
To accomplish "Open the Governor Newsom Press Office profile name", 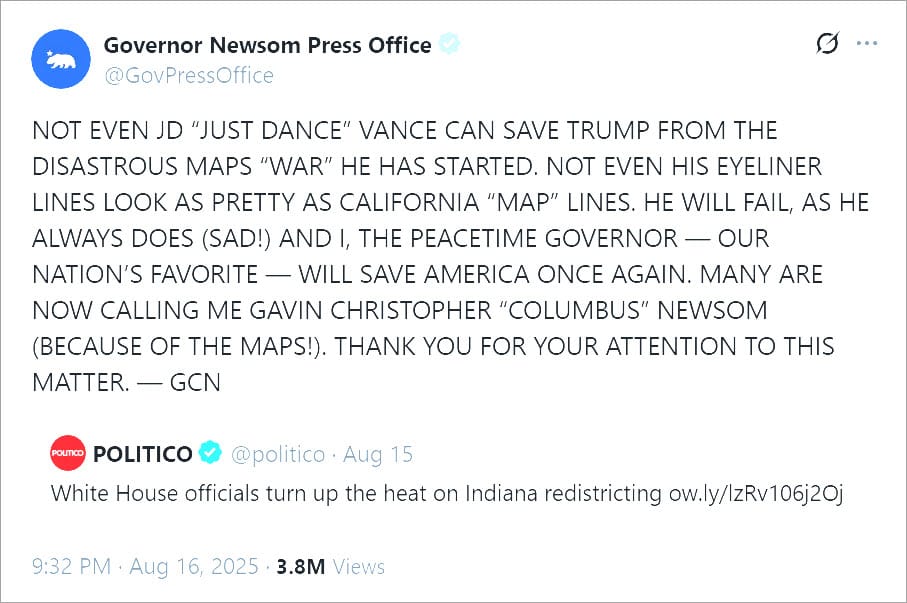I will (x=267, y=45).
